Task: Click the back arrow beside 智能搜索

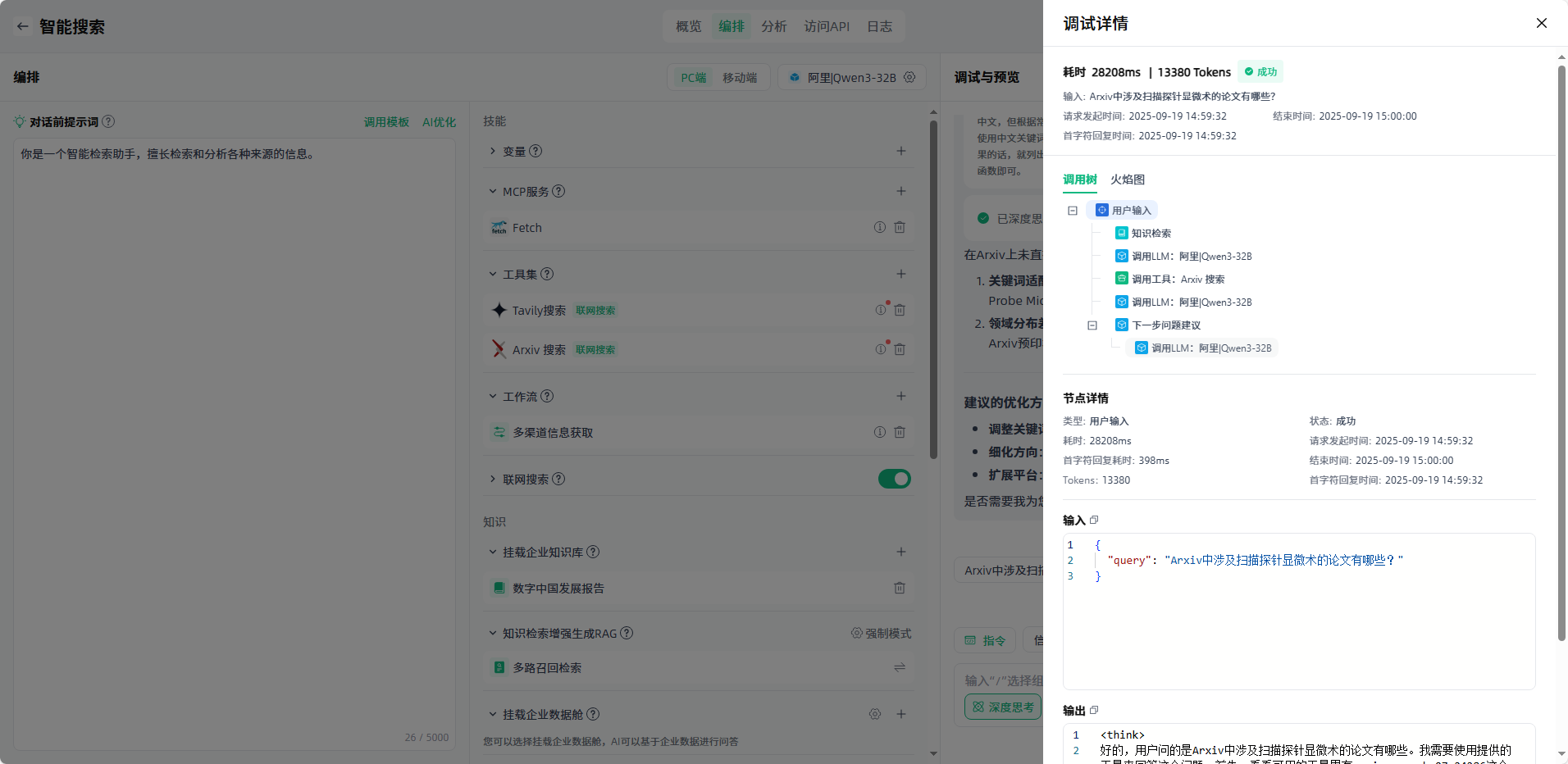Action: [22, 26]
